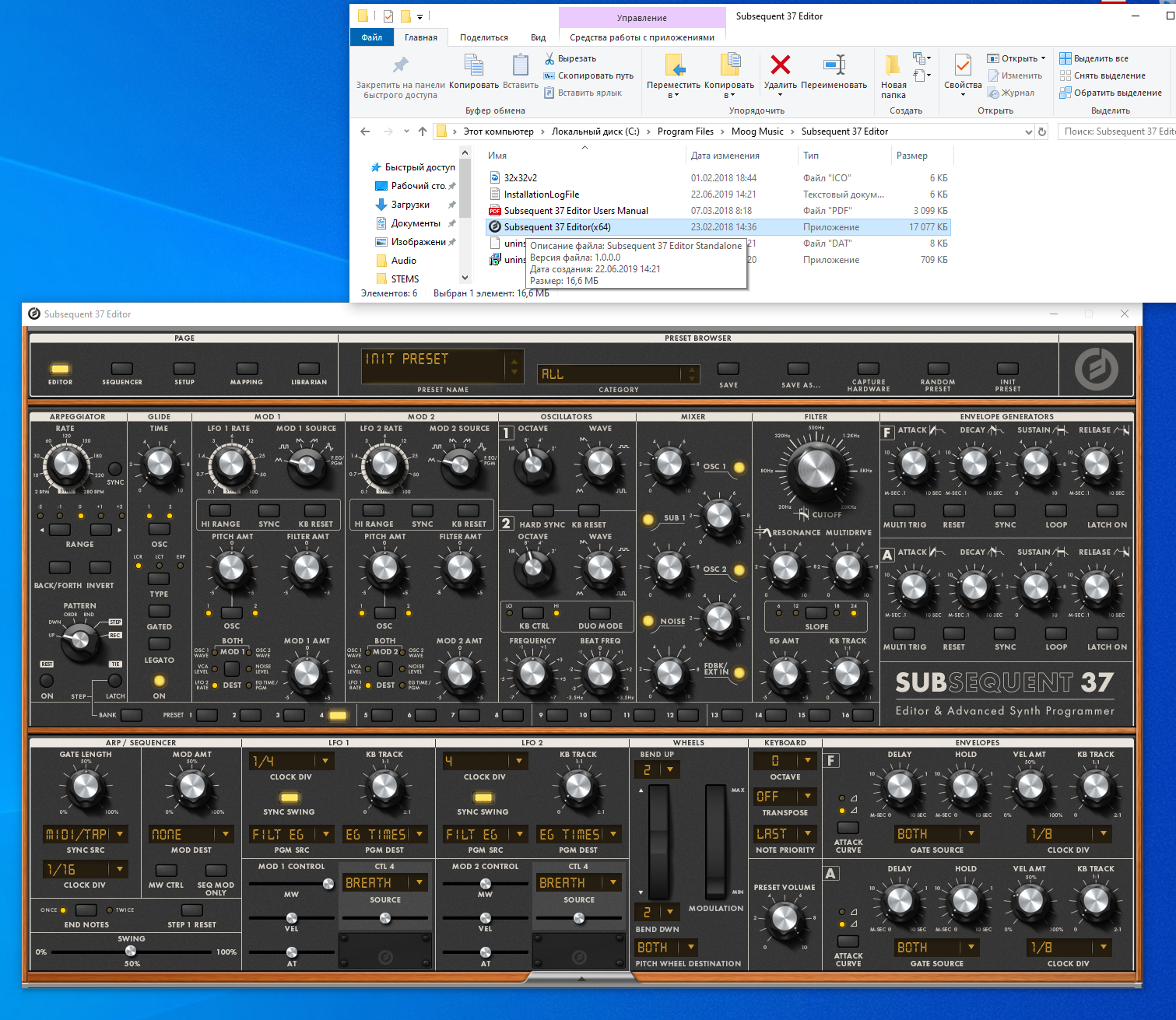Click the New Folder (Новая папка) icon
Screen dimensions: 1176x1020
click(x=893, y=65)
